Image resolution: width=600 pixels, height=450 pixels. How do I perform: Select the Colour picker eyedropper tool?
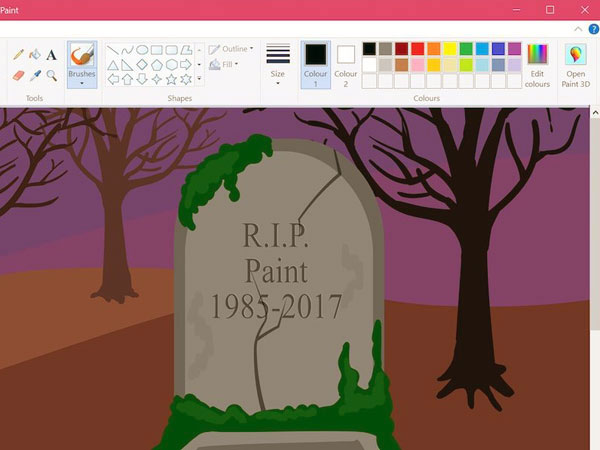(35, 75)
